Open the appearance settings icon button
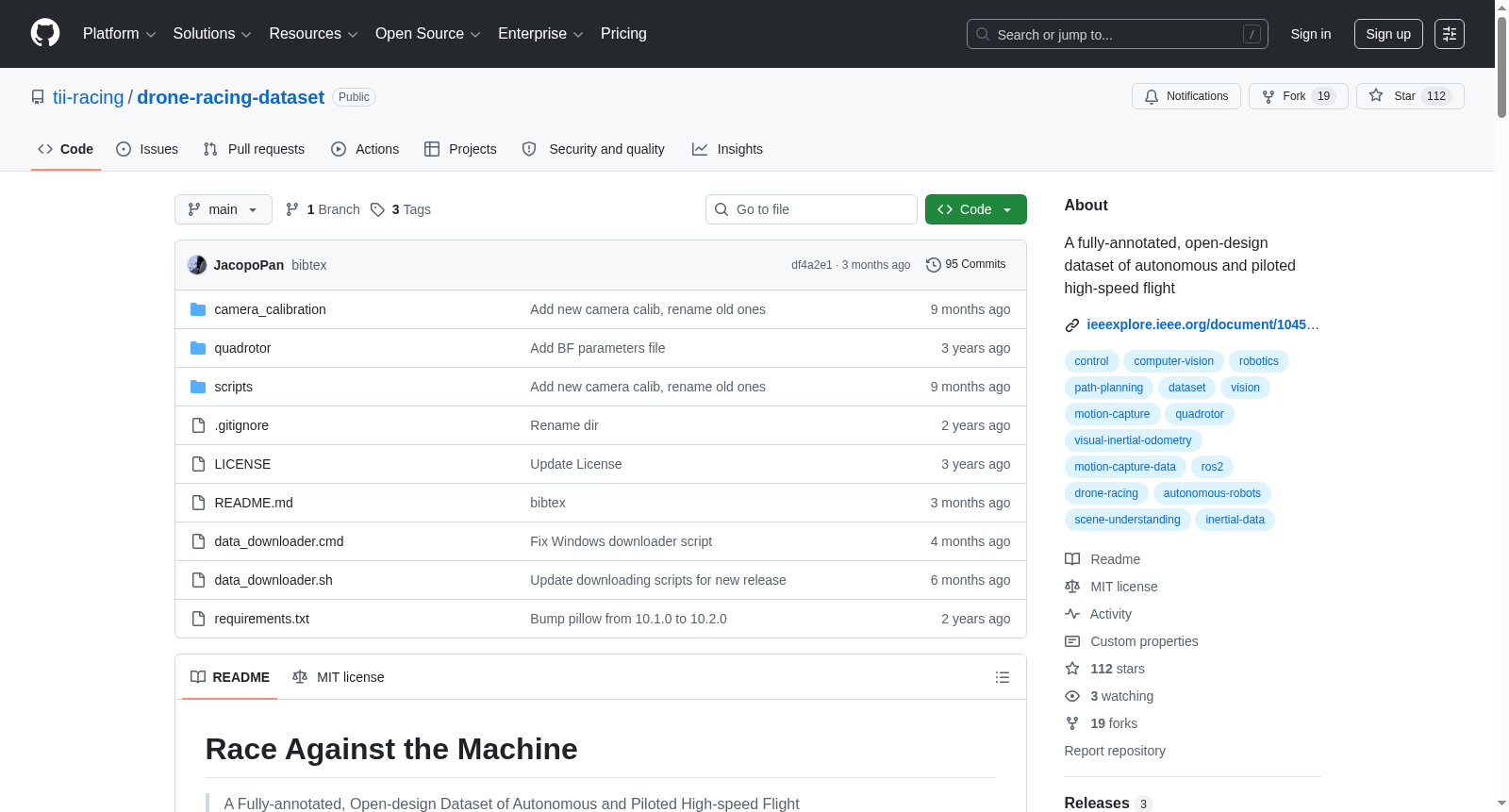 (1450, 34)
